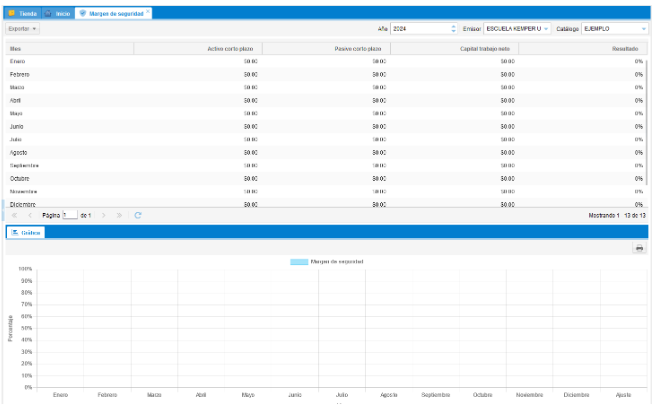Go to previous page icon

tap(31, 215)
